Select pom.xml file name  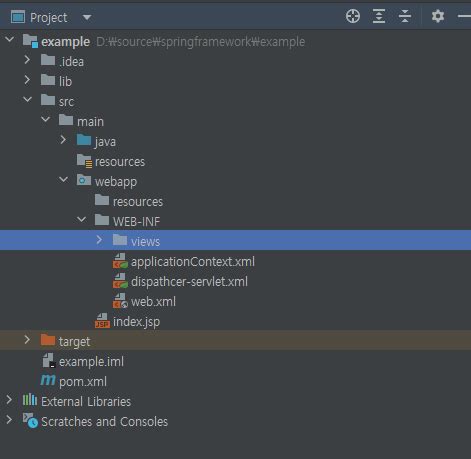83,382
